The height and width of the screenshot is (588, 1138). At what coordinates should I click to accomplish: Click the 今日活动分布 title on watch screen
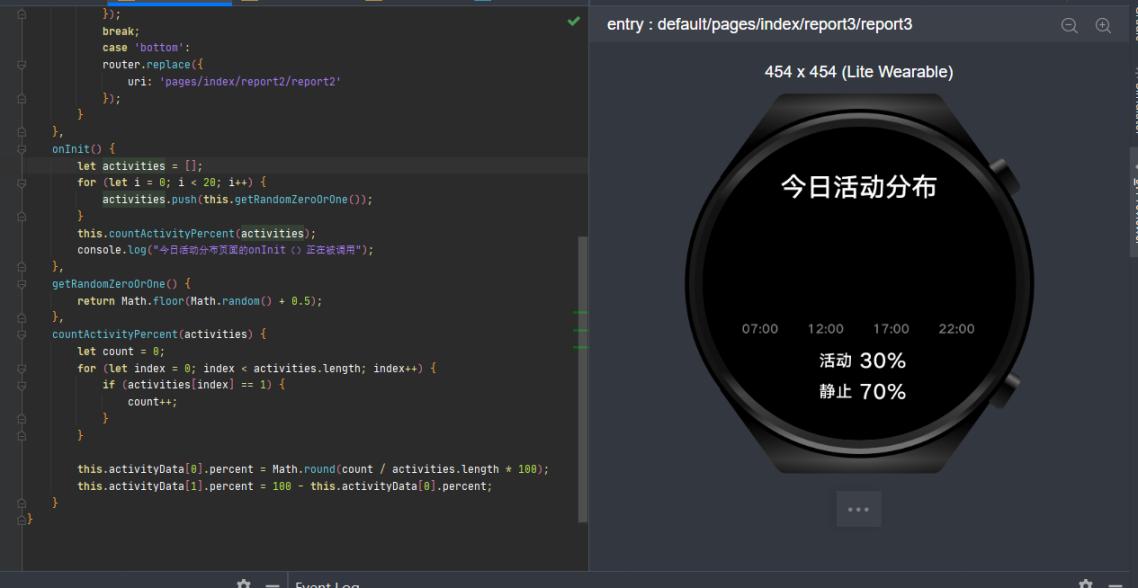click(x=858, y=187)
